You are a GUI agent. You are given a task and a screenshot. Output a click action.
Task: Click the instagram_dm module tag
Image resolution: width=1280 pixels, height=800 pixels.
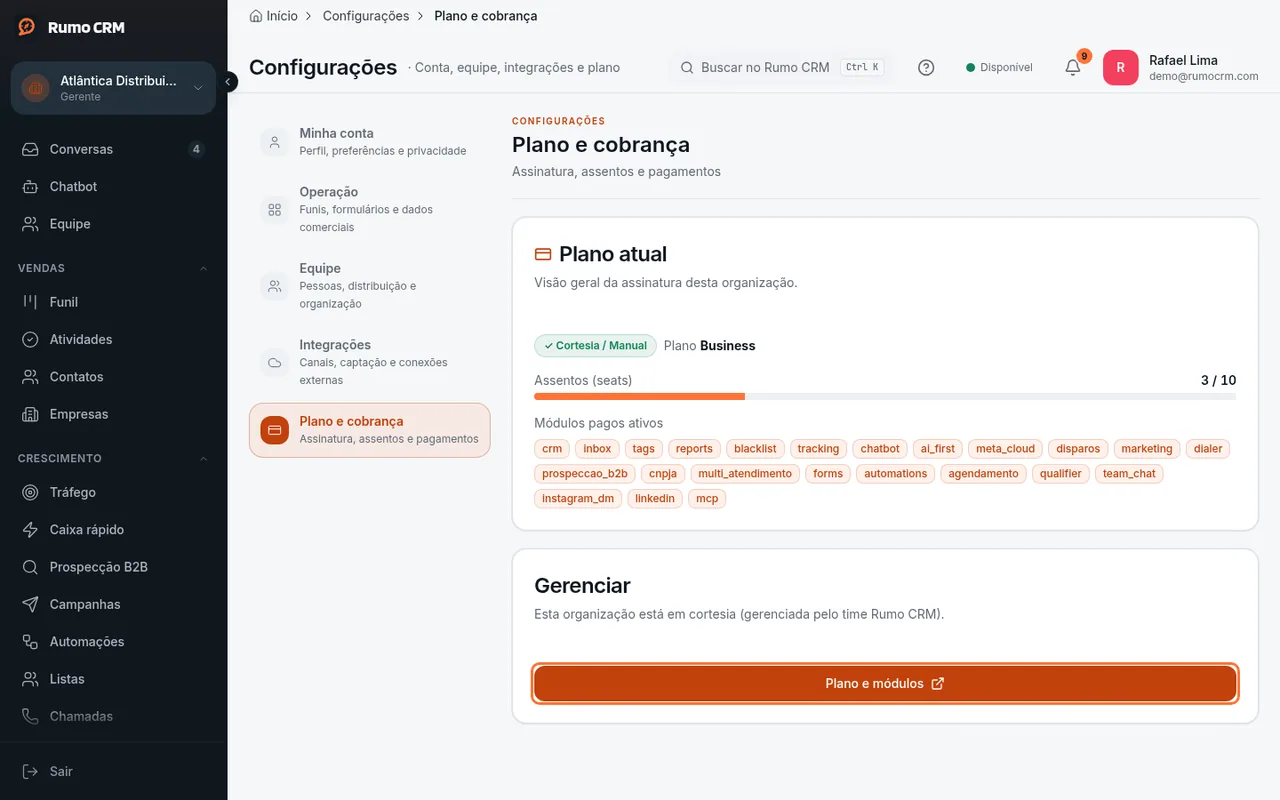point(578,498)
